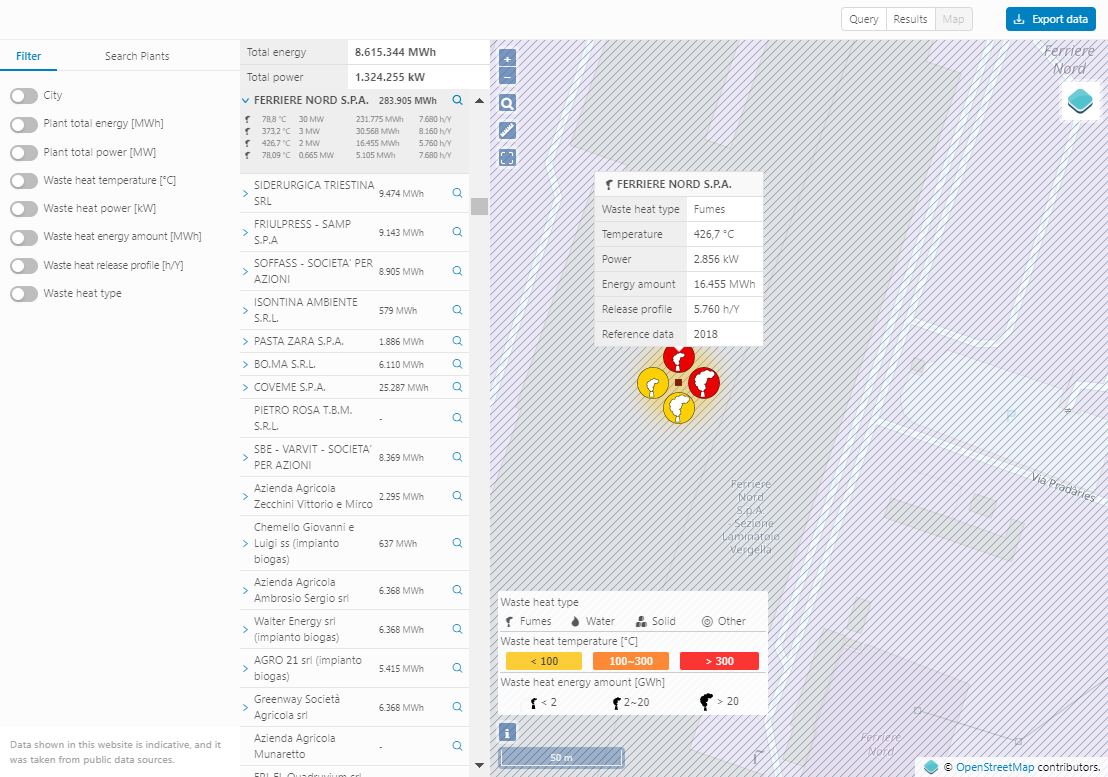Click the 100~300 temperature legend swatch
Screen dimensions: 1108x777
pos(631,661)
